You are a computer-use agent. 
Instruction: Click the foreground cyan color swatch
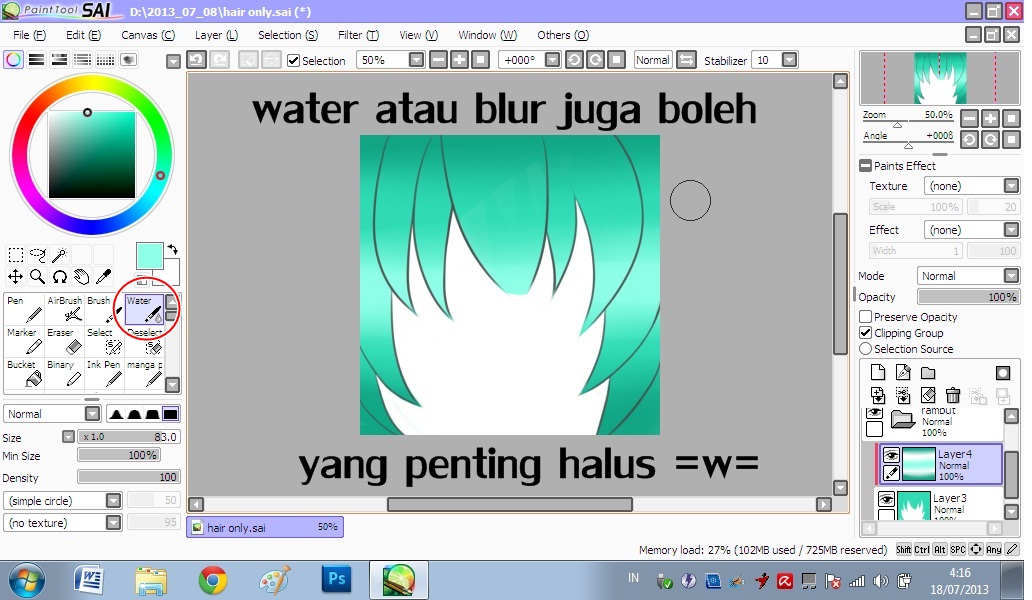point(149,255)
